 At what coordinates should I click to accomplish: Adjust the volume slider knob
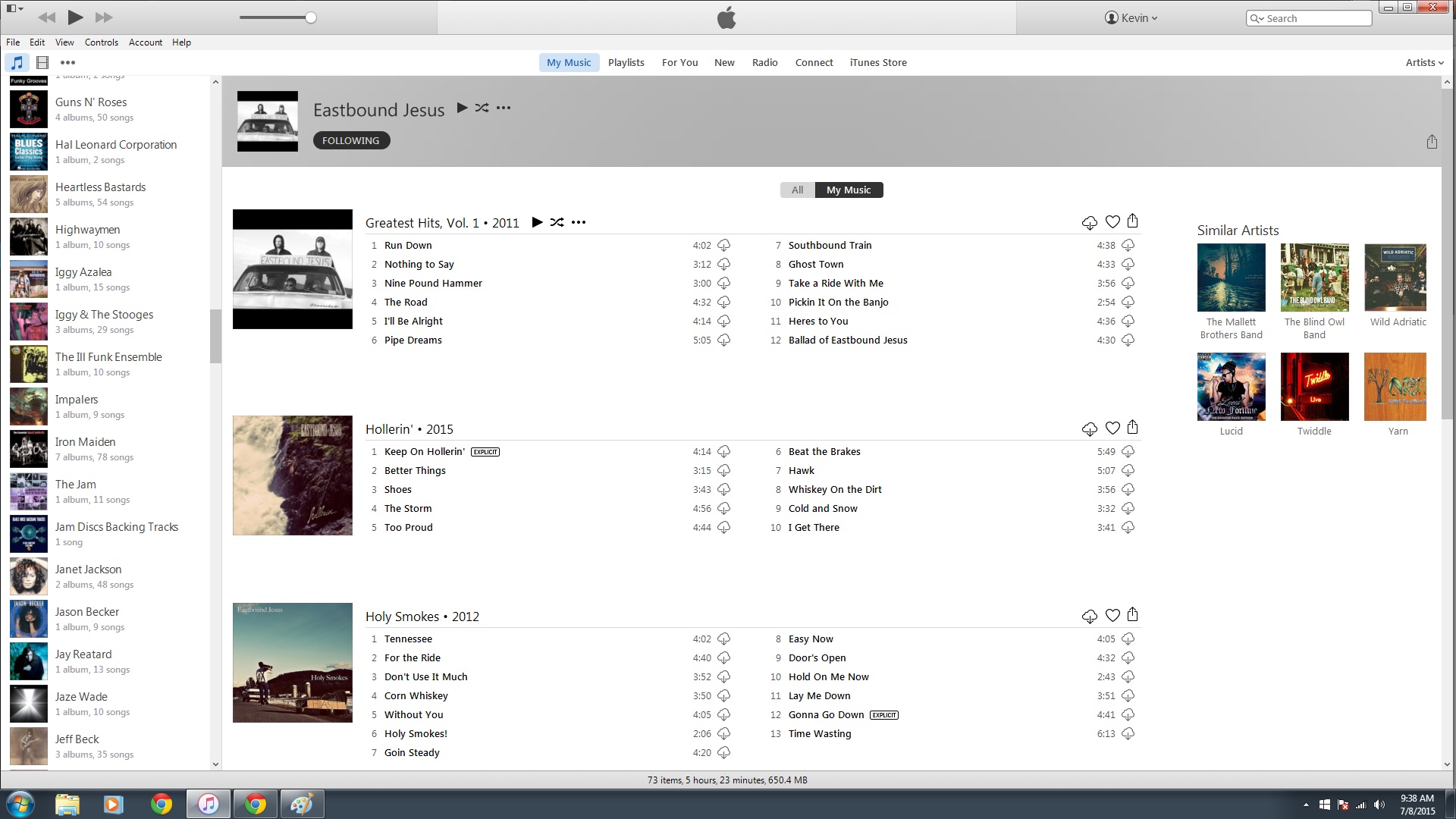(311, 17)
